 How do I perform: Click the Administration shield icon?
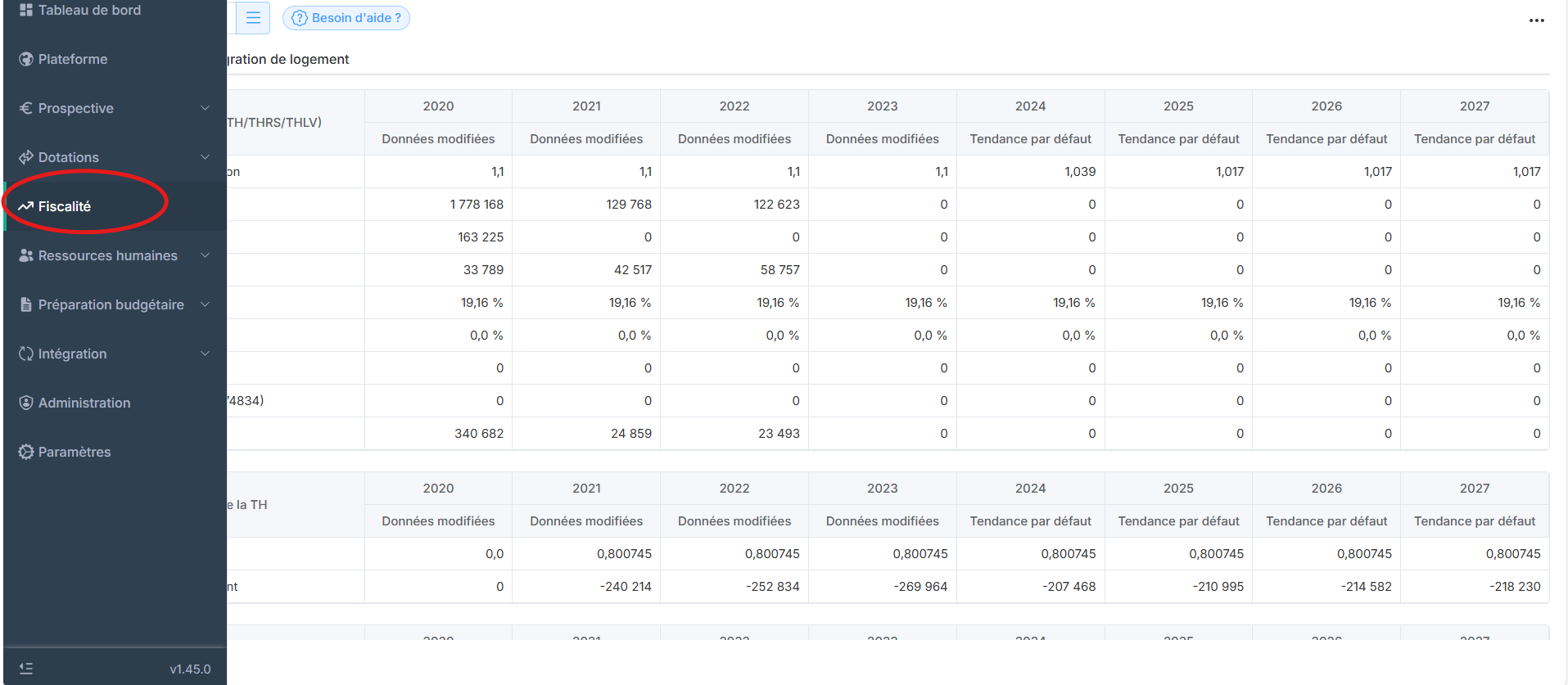[25, 403]
